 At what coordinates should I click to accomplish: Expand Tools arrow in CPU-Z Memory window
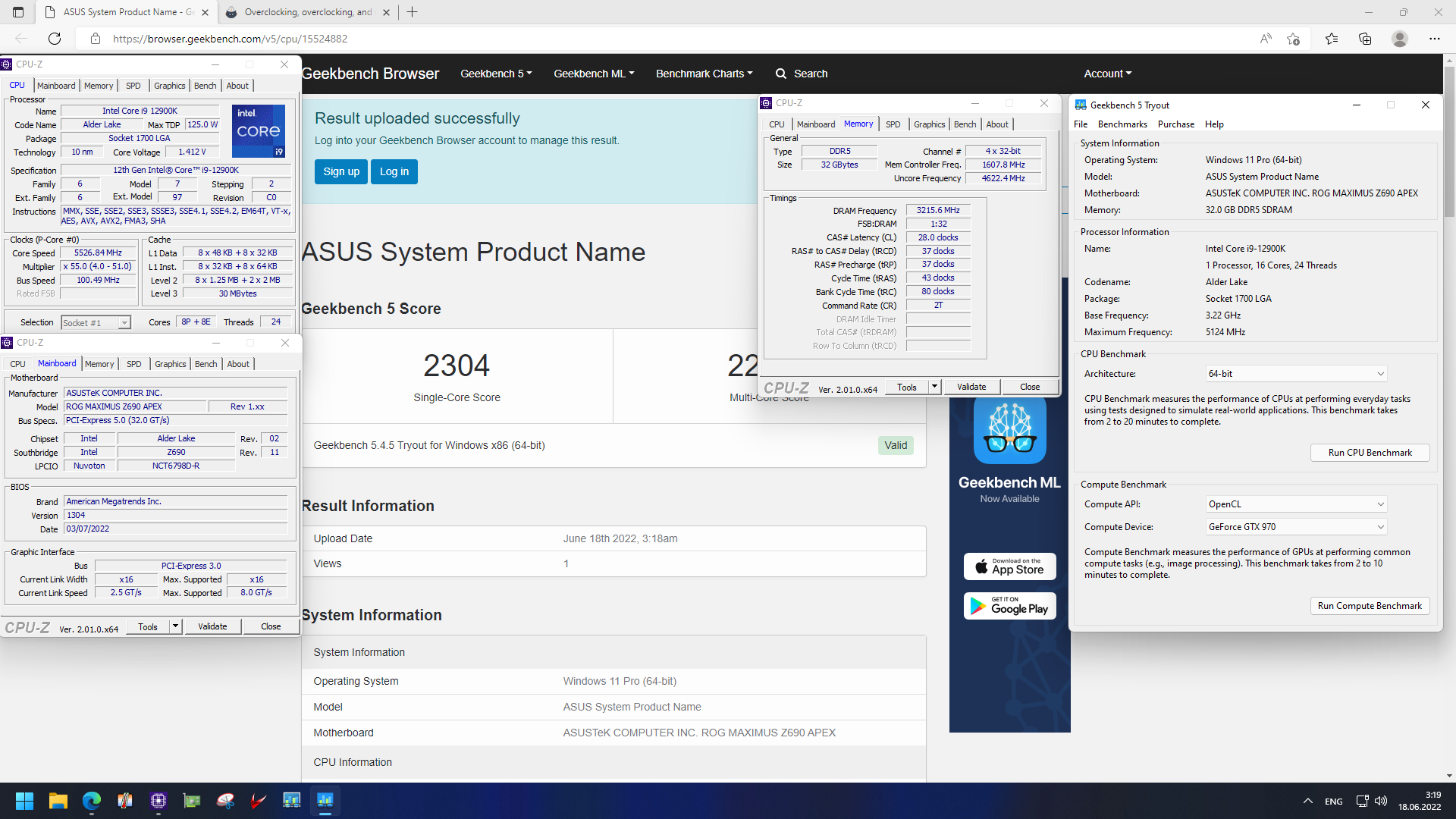934,387
